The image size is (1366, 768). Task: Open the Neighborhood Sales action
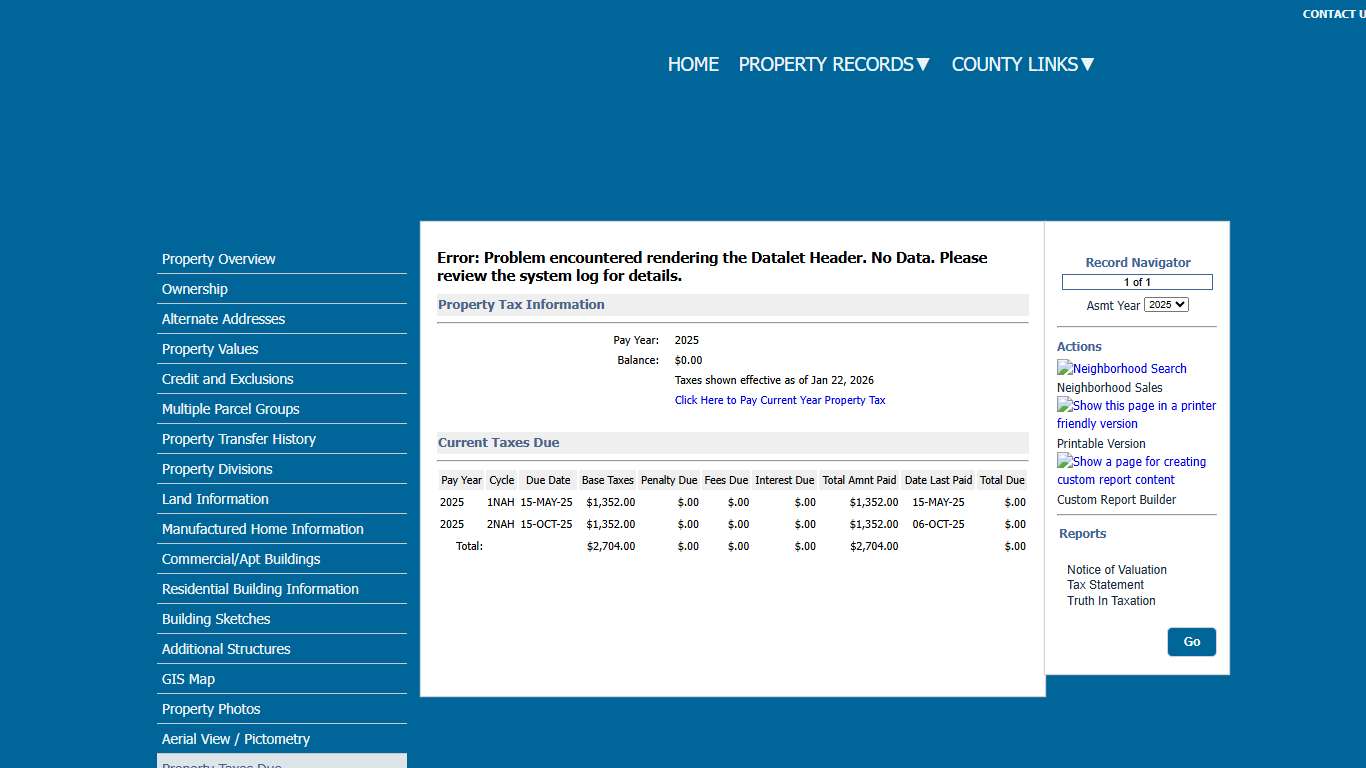point(1110,387)
